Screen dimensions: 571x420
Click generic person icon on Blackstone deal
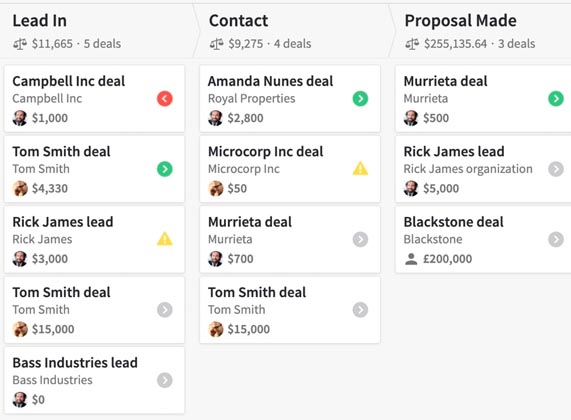411,259
